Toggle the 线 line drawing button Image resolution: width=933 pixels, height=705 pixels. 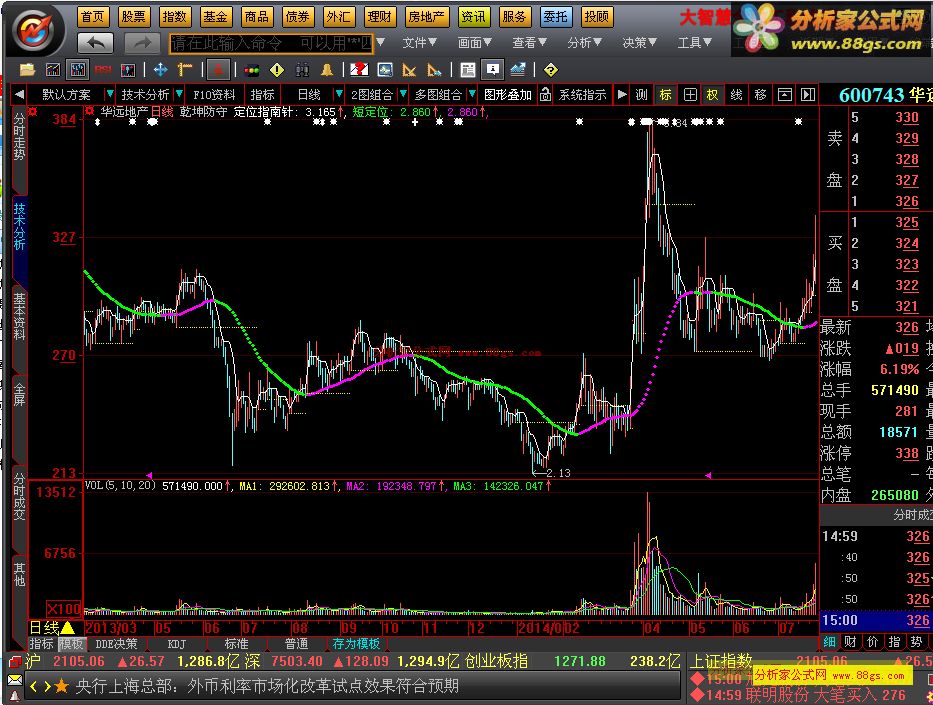[x=736, y=95]
